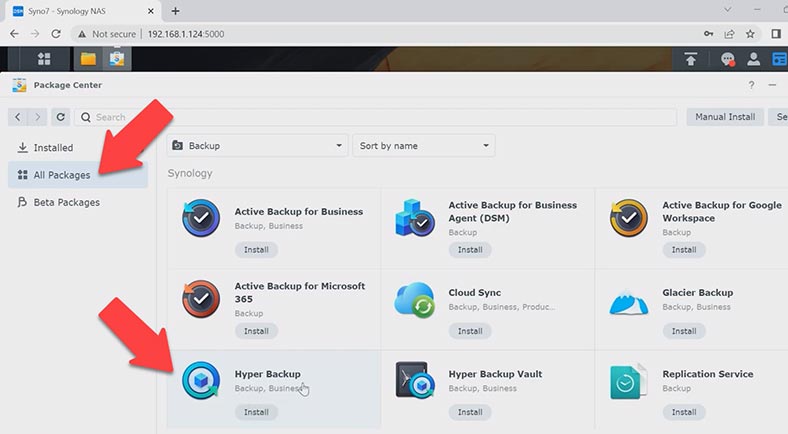Install the Replication Service package
Image resolution: width=788 pixels, height=434 pixels.
[x=684, y=412]
